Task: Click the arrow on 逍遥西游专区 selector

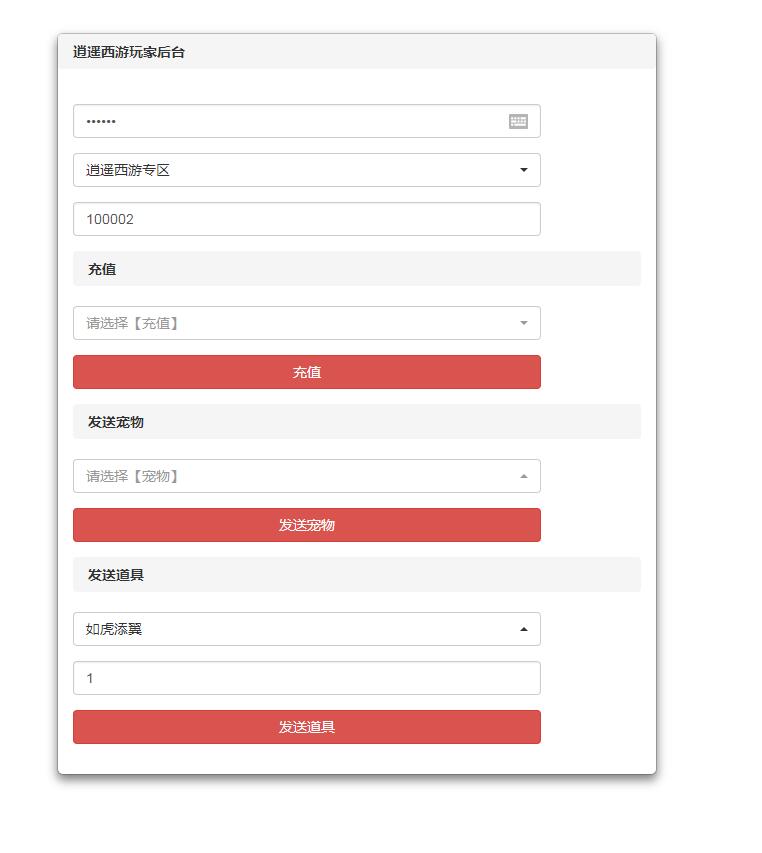Action: point(523,170)
